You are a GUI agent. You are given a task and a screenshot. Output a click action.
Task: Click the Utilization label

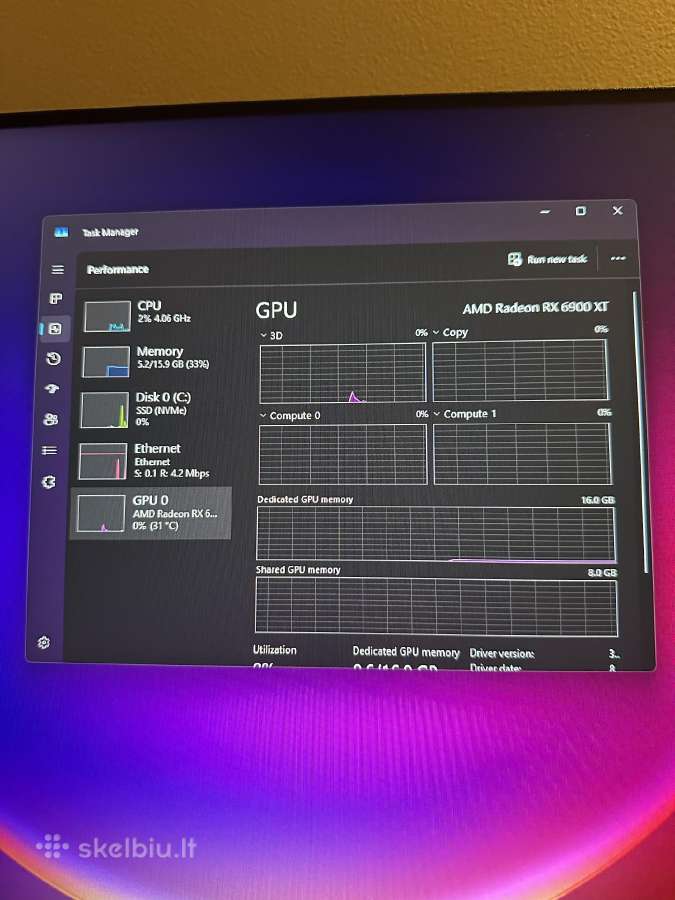pyautogui.click(x=275, y=650)
